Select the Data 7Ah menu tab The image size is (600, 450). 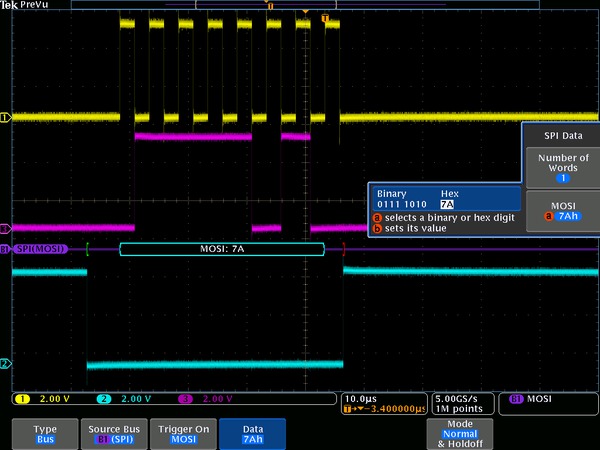click(252, 433)
